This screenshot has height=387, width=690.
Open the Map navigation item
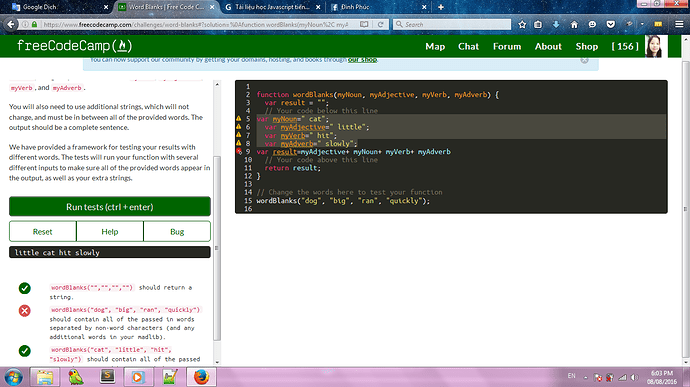coord(435,46)
